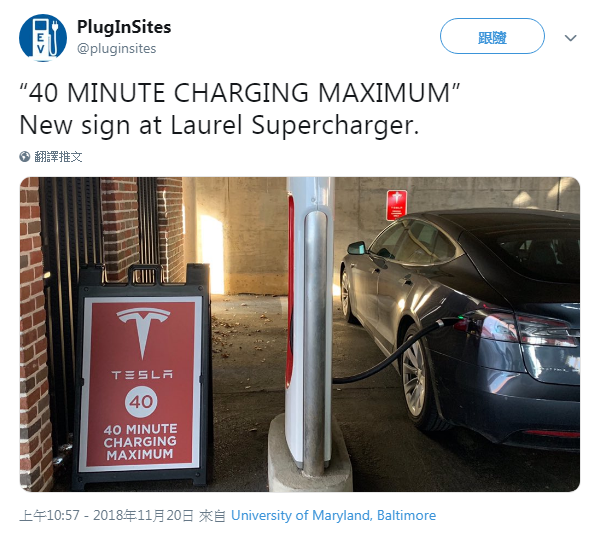Image resolution: width=600 pixels, height=540 pixels.
Task: Open University of Maryland, Baltimore location
Action: click(x=333, y=516)
